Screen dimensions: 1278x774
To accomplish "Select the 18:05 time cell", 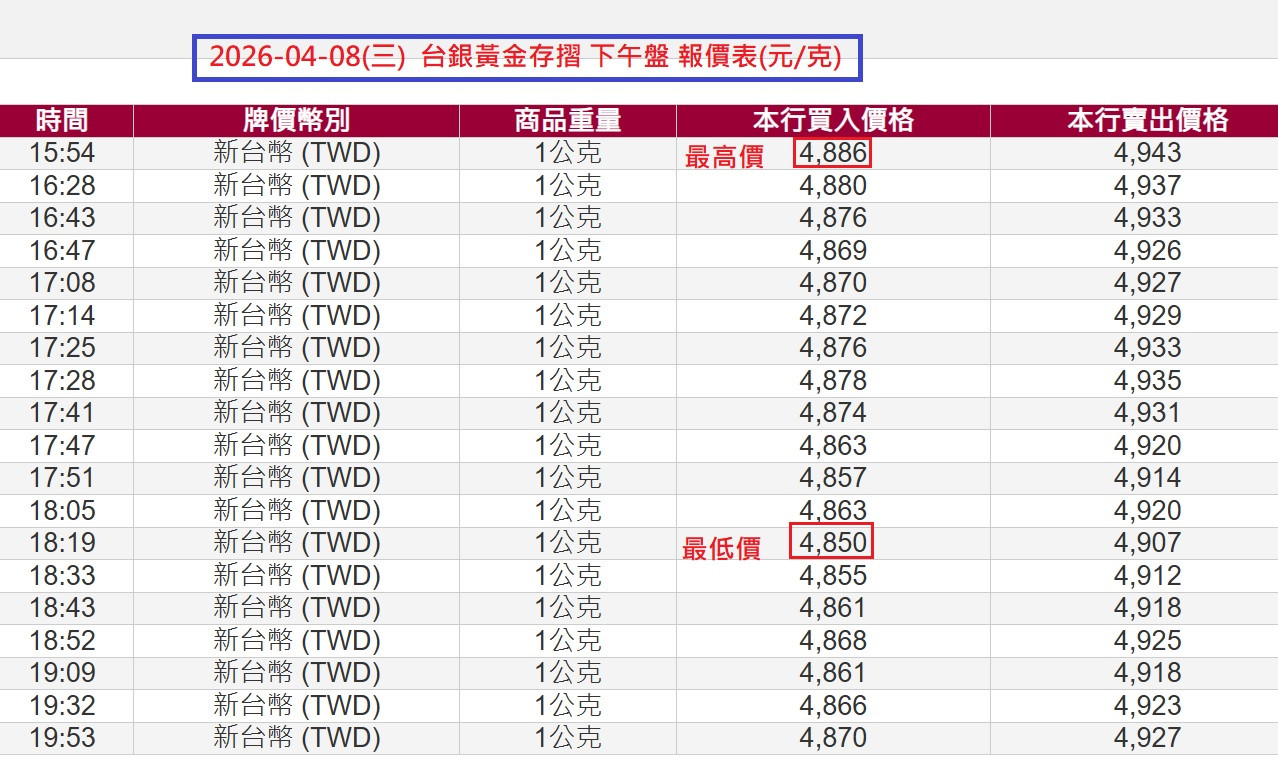I will [66, 511].
